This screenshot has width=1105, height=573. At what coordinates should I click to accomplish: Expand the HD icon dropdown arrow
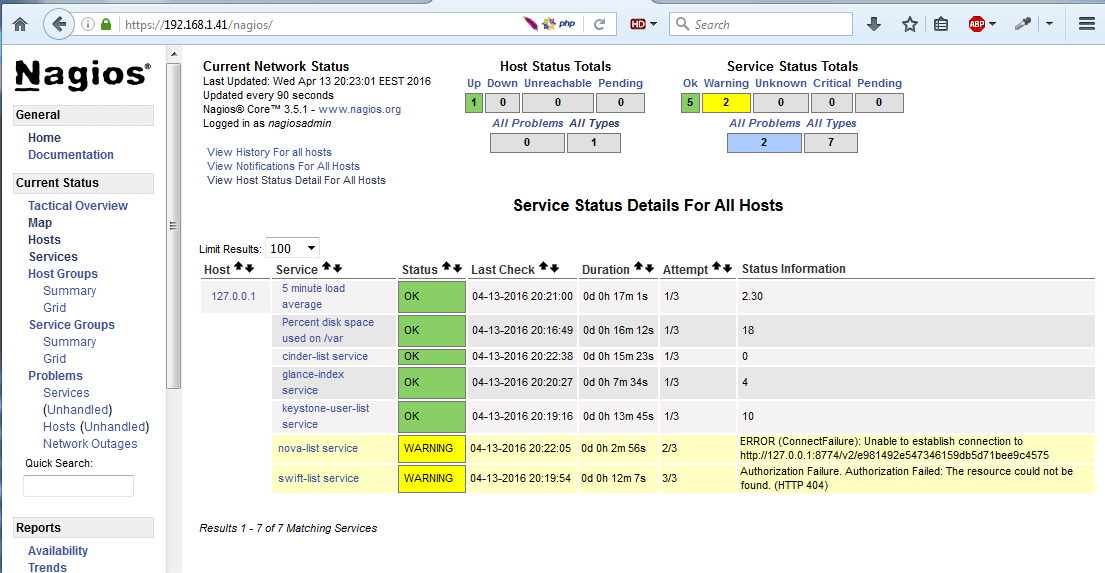(x=653, y=25)
